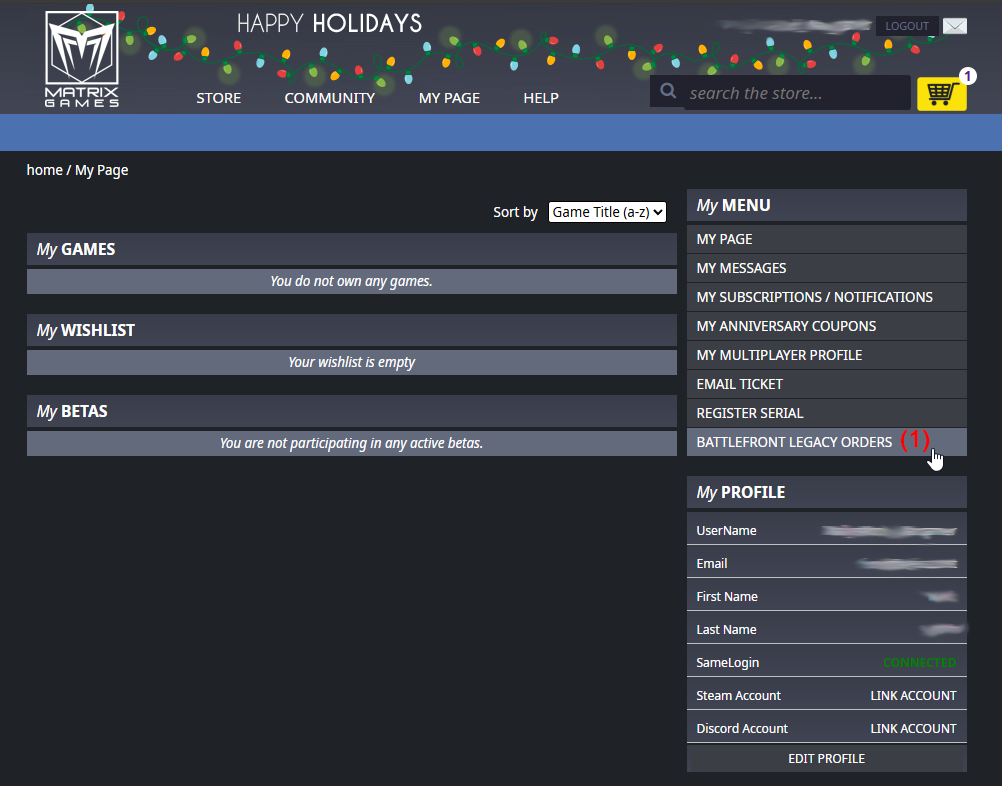Screen dimensions: 1002x786
Task: Click the My MENU header
Action: (x=826, y=205)
